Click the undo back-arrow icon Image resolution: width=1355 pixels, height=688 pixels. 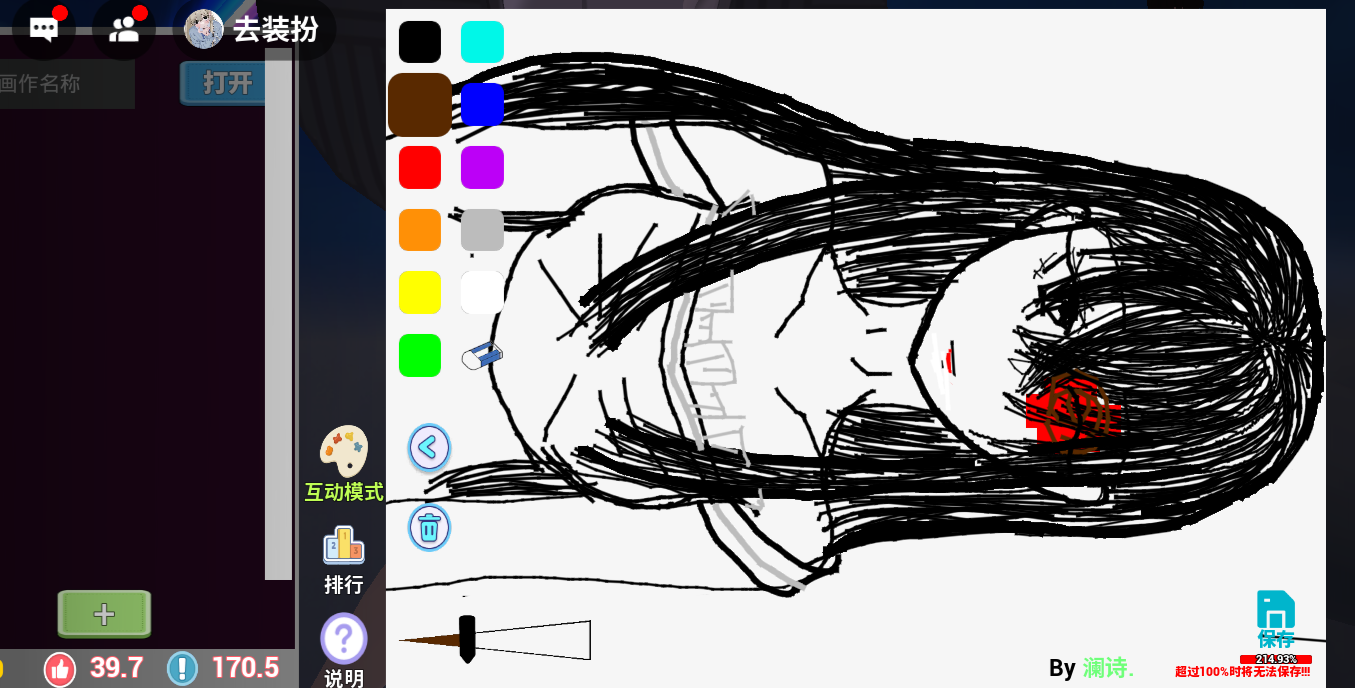pos(429,447)
